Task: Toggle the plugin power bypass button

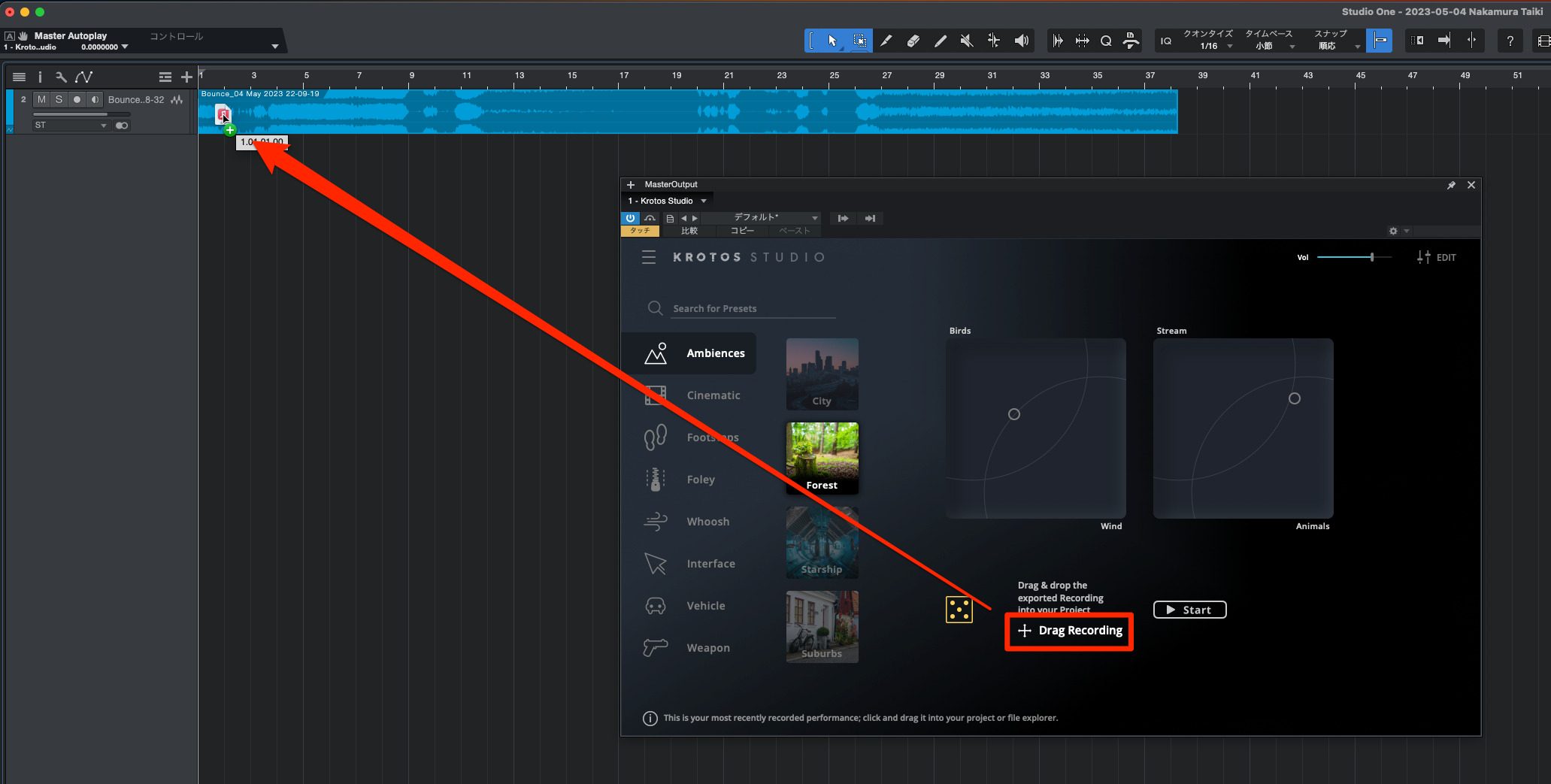Action: (630, 218)
